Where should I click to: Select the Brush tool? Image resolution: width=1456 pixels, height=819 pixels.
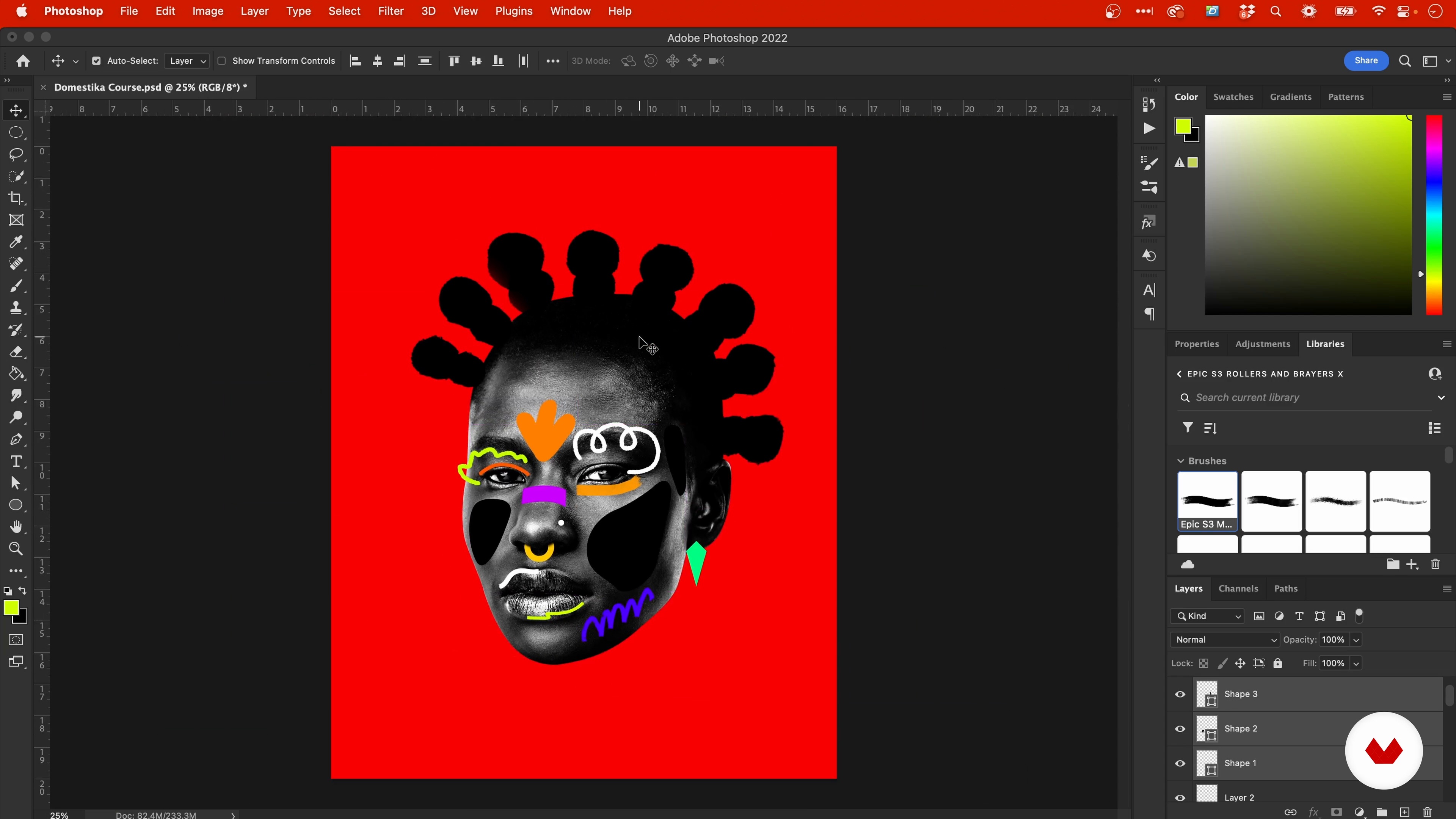pos(16,286)
